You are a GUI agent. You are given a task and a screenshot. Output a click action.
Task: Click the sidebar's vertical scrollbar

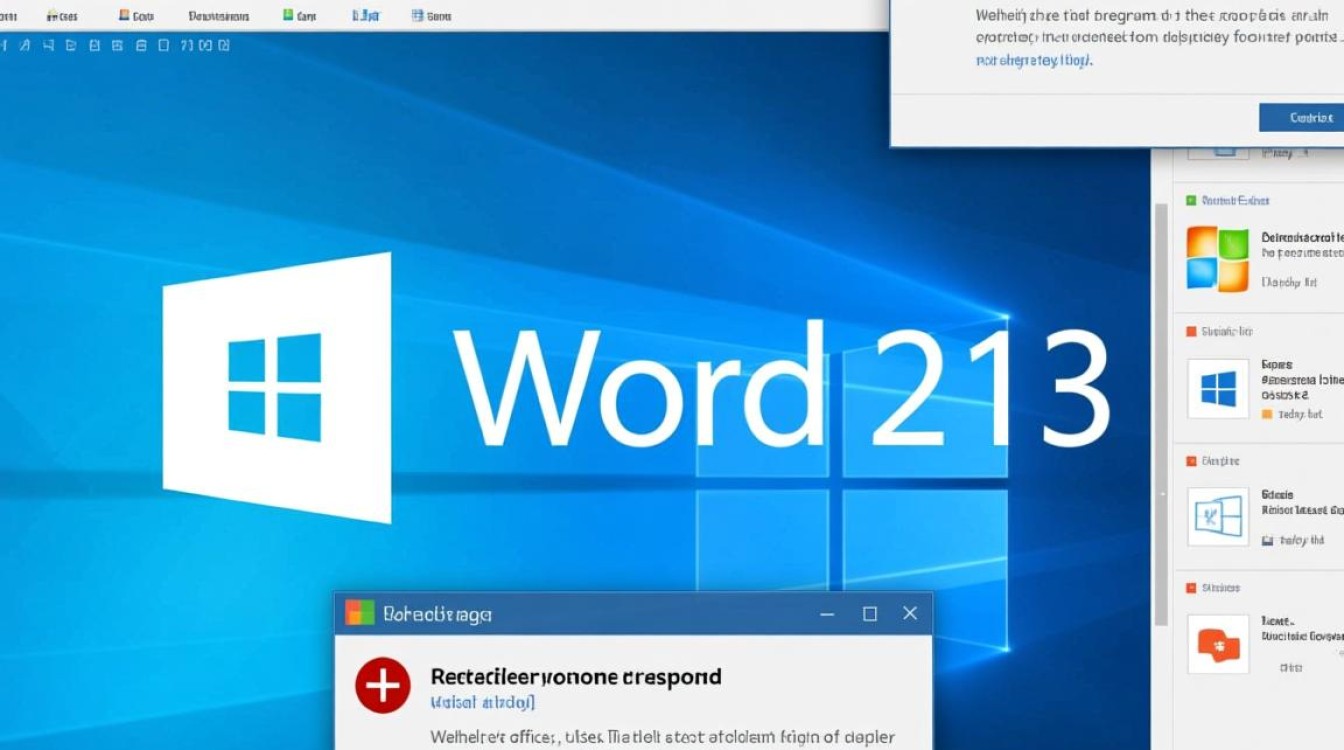click(x=1161, y=400)
